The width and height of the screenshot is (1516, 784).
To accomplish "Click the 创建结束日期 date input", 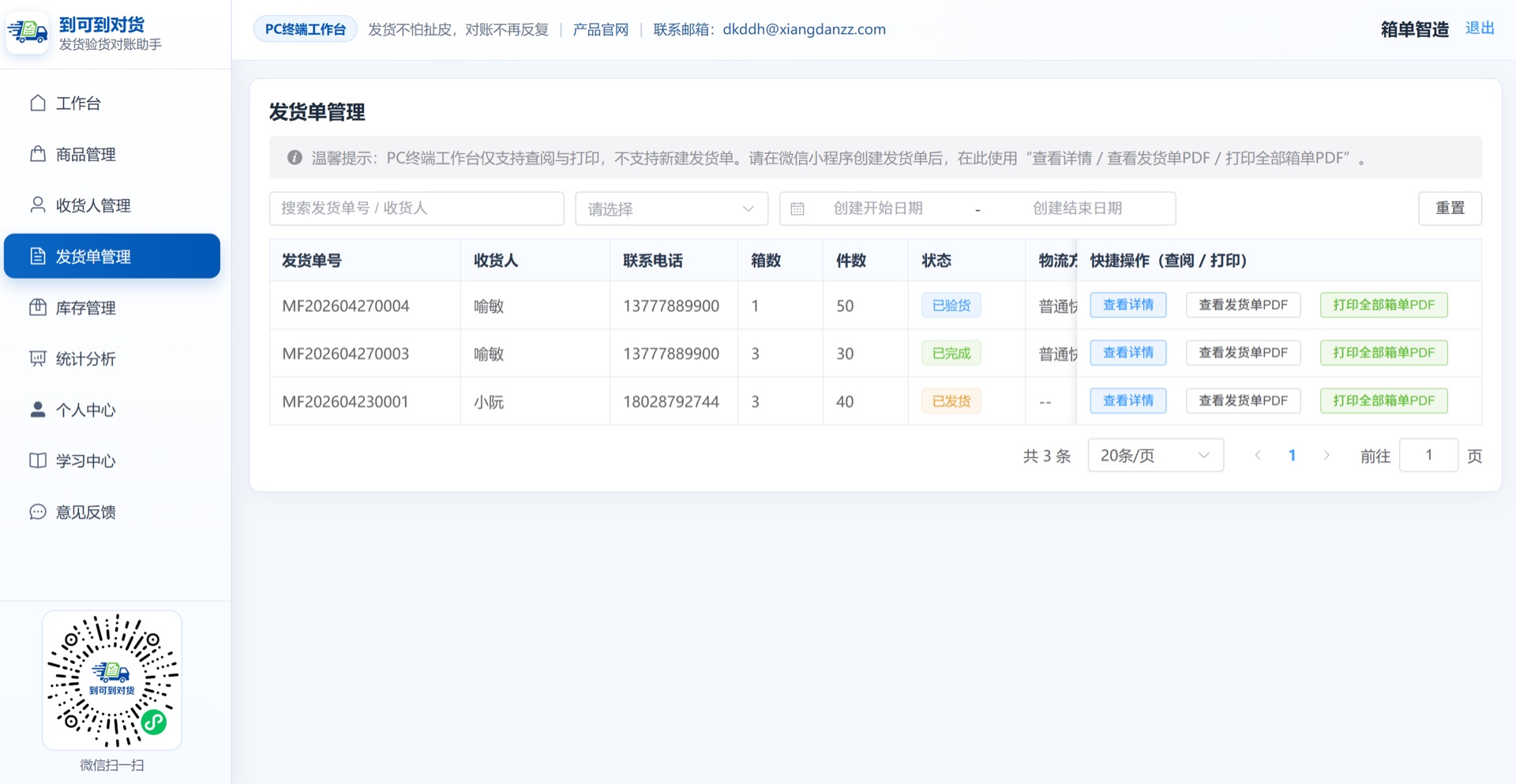I will pos(1077,208).
